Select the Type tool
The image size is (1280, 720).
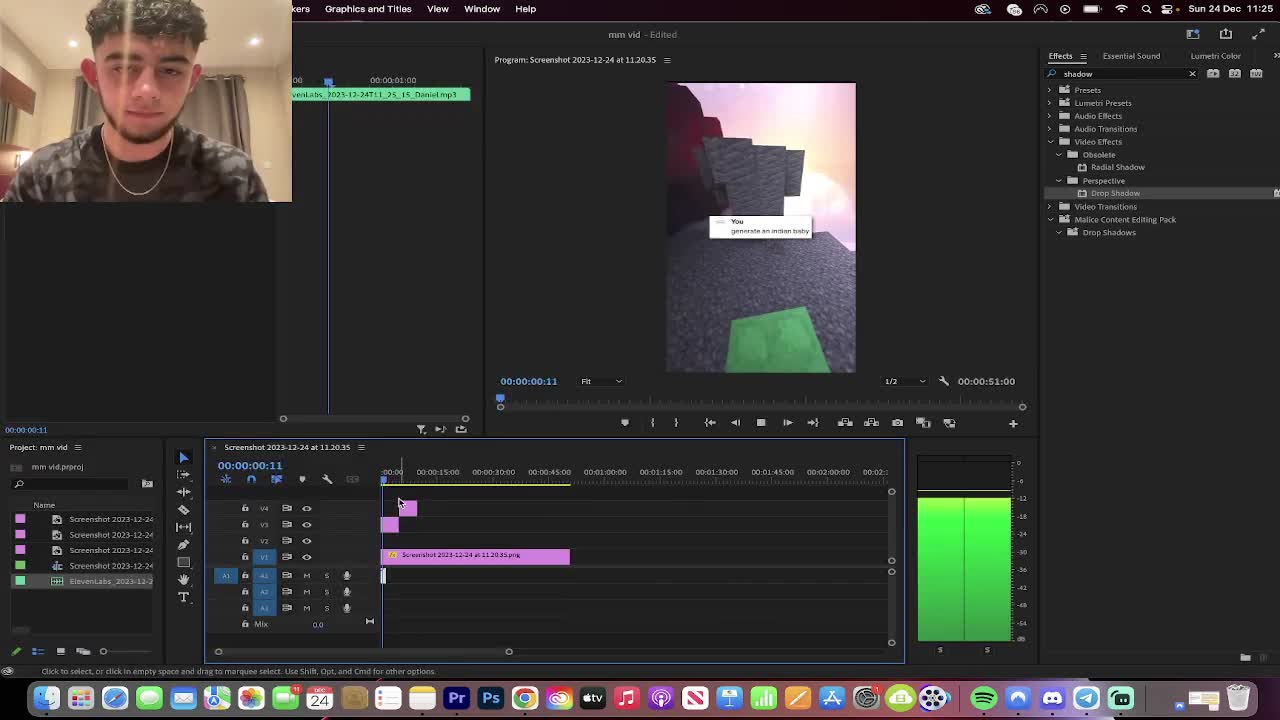(x=183, y=597)
